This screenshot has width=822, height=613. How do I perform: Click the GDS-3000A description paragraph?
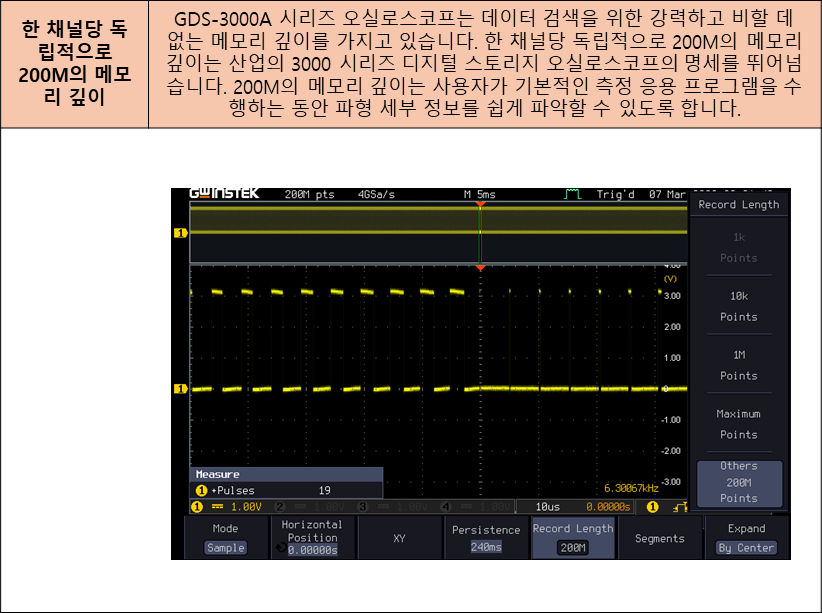(484, 63)
